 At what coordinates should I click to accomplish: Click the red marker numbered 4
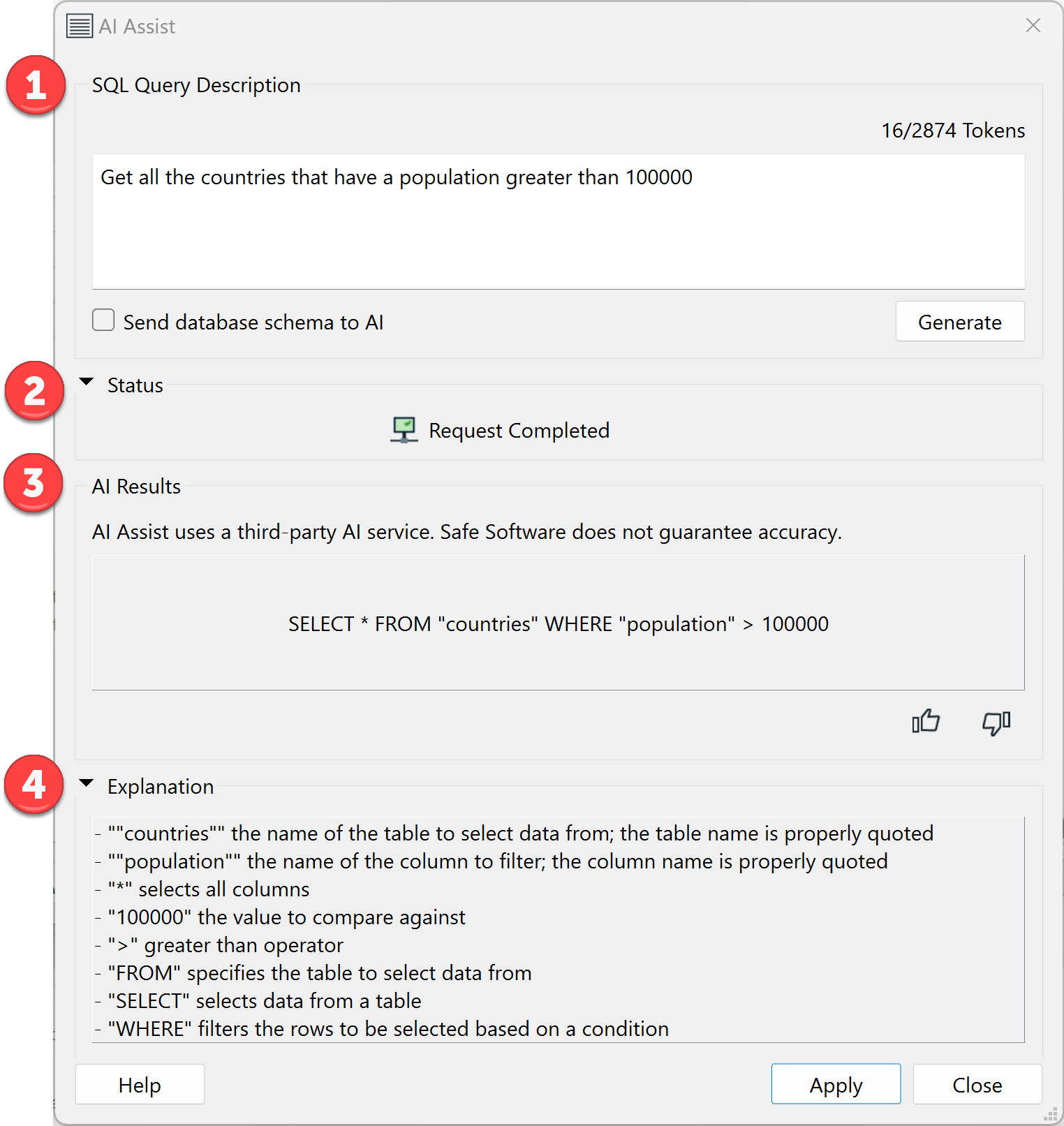tap(33, 785)
